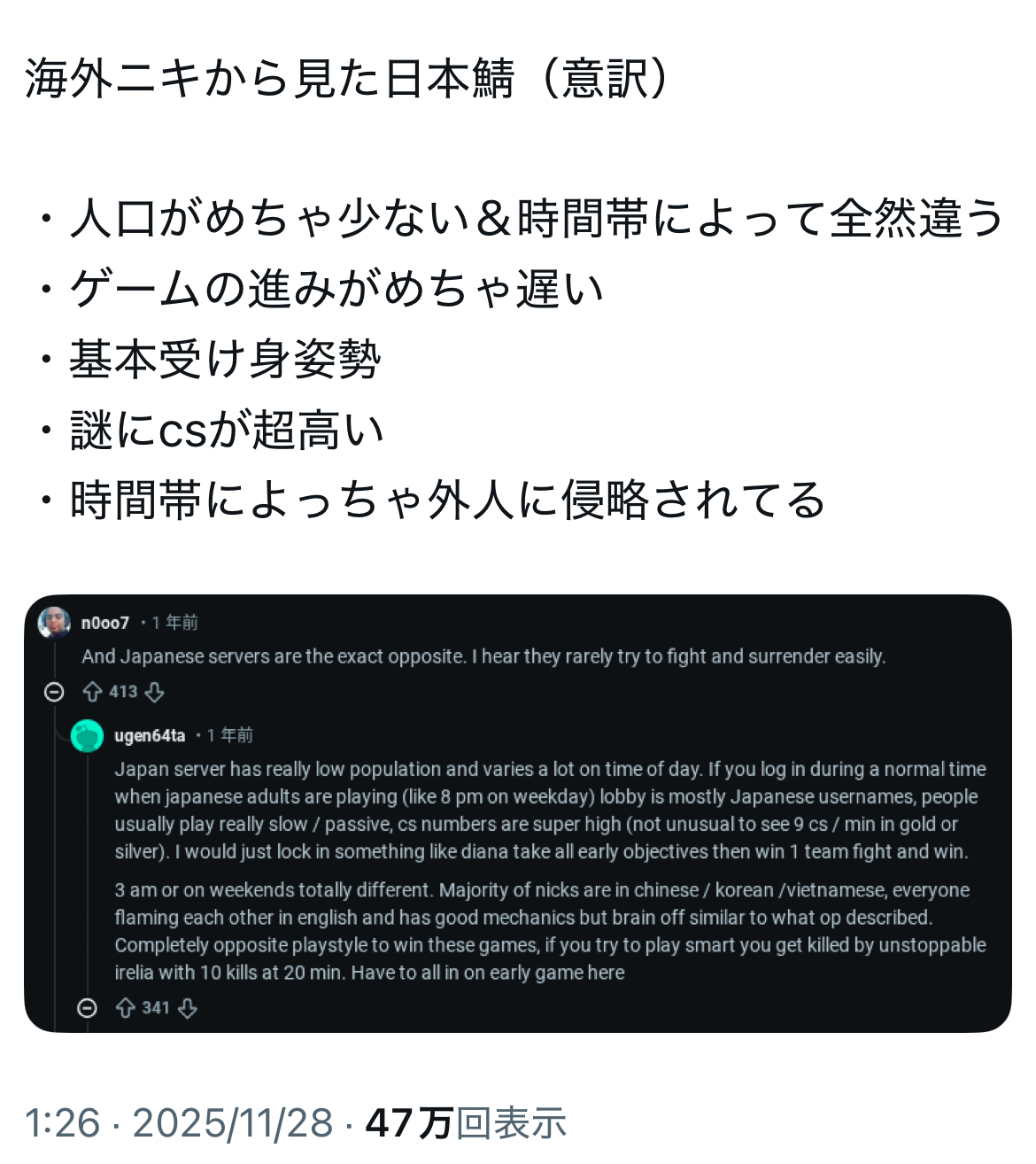
Task: Click the 413 vote count
Action: (123, 692)
